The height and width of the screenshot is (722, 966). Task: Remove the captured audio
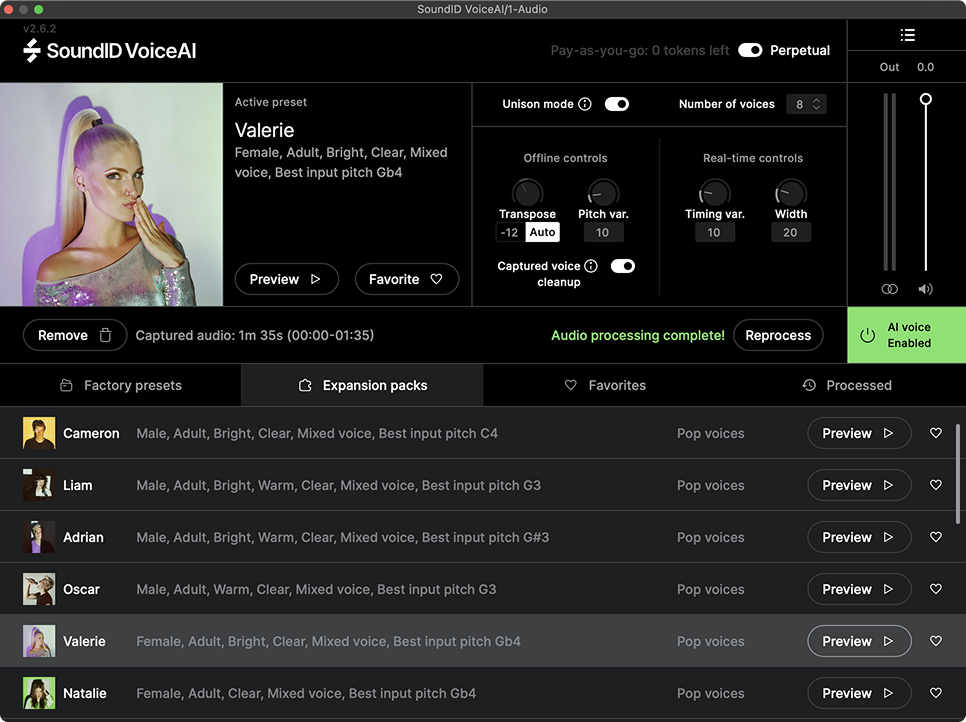(x=75, y=335)
